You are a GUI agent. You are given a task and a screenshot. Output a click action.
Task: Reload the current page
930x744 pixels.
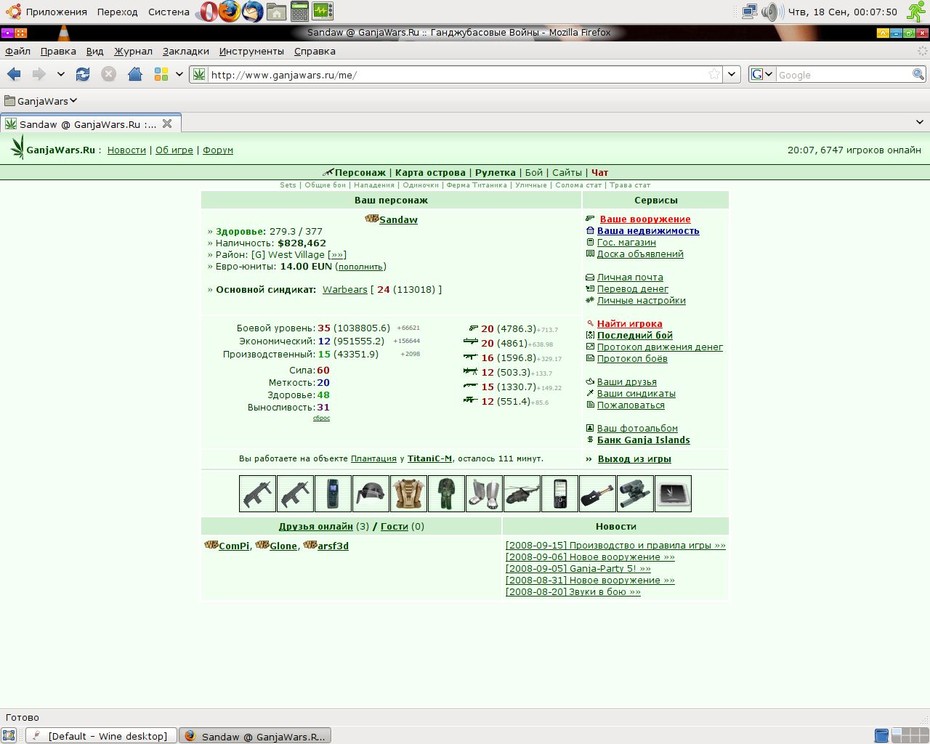[82, 74]
